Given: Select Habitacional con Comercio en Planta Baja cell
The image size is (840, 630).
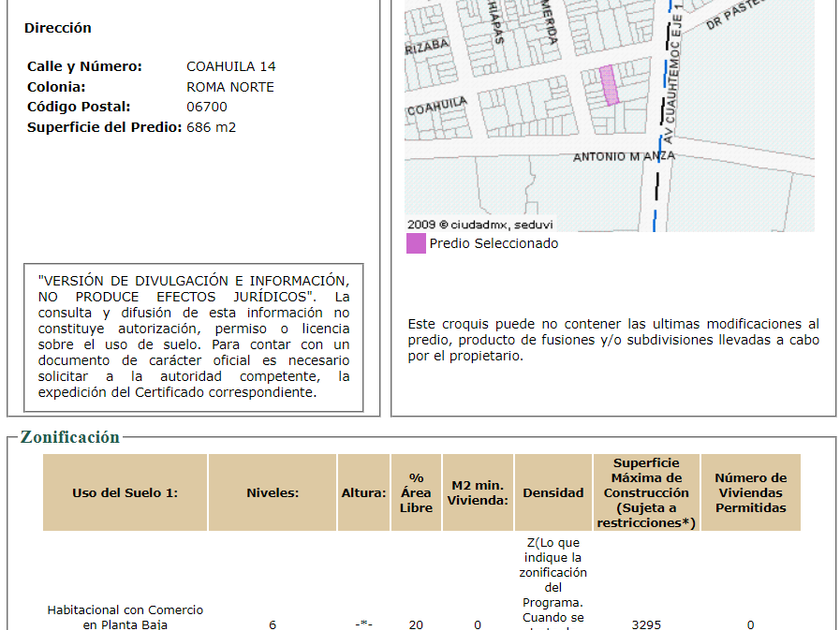Looking at the screenshot, I should point(125,617).
